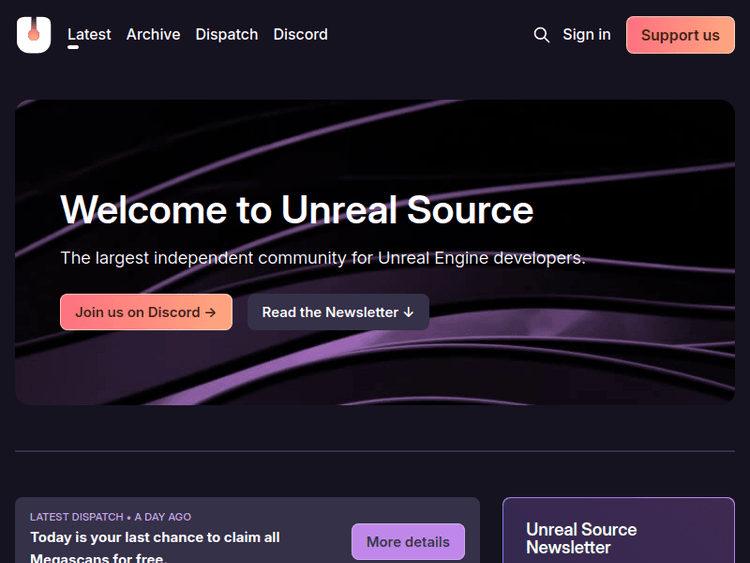
Task: Open the Dispatch nav item
Action: (227, 34)
